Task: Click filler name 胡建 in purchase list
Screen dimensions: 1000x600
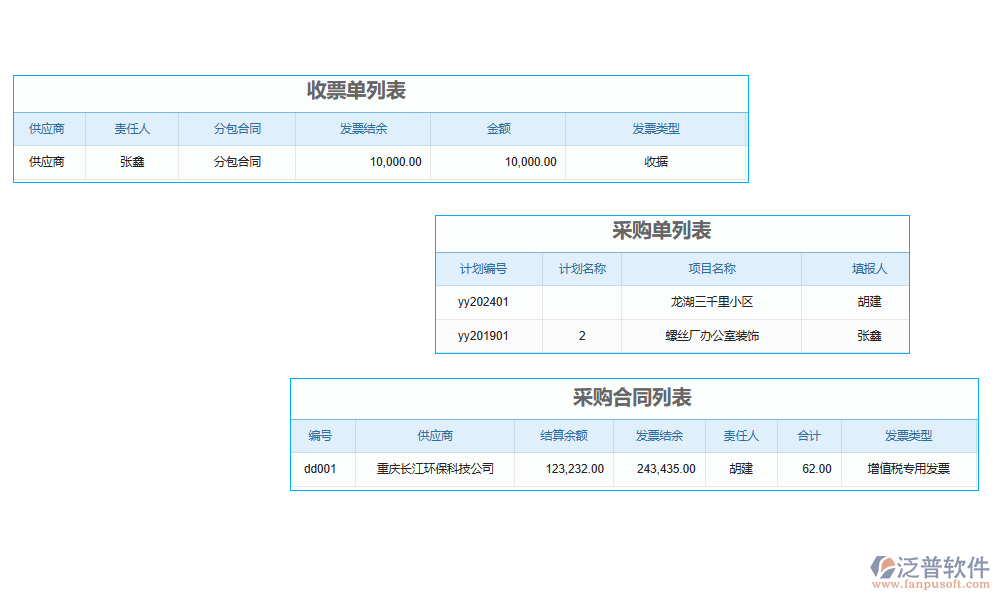Action: tap(855, 302)
